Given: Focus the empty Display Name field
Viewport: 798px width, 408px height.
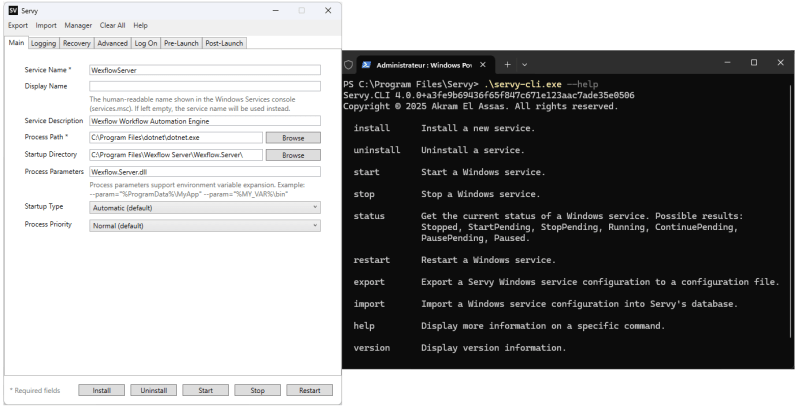Looking at the screenshot, I should click(205, 86).
